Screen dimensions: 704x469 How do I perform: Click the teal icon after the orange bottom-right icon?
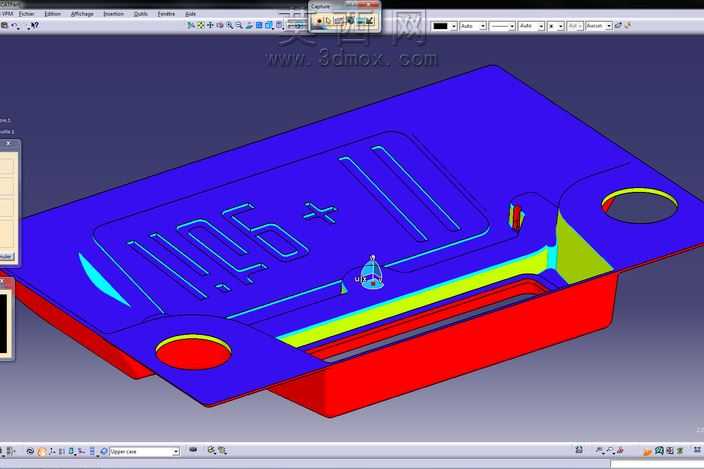659,451
